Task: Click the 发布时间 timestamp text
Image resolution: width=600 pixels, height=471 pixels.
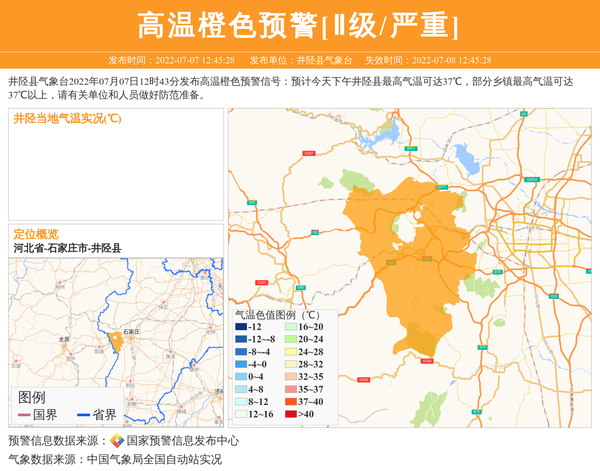Action: 171,60
